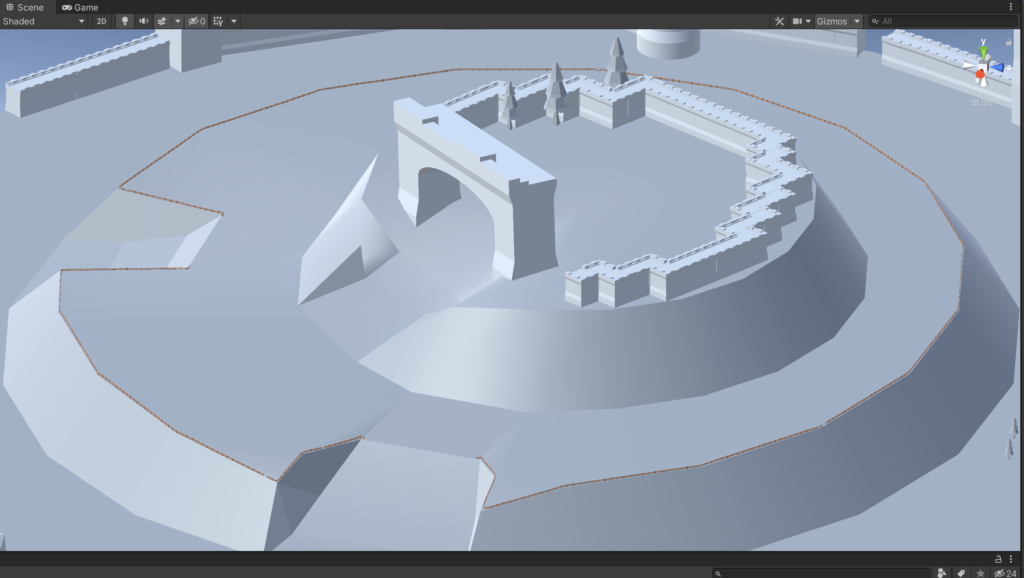The width and height of the screenshot is (1024, 578).
Task: Toggle the scene grid visibility icon
Action: (x=218, y=21)
